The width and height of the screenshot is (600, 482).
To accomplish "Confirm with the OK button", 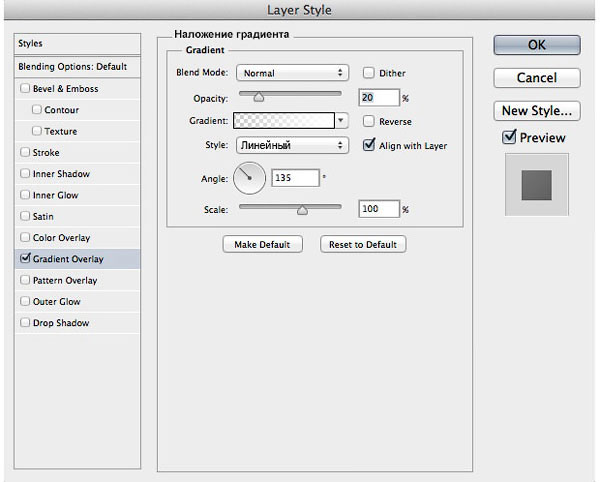I will (537, 45).
